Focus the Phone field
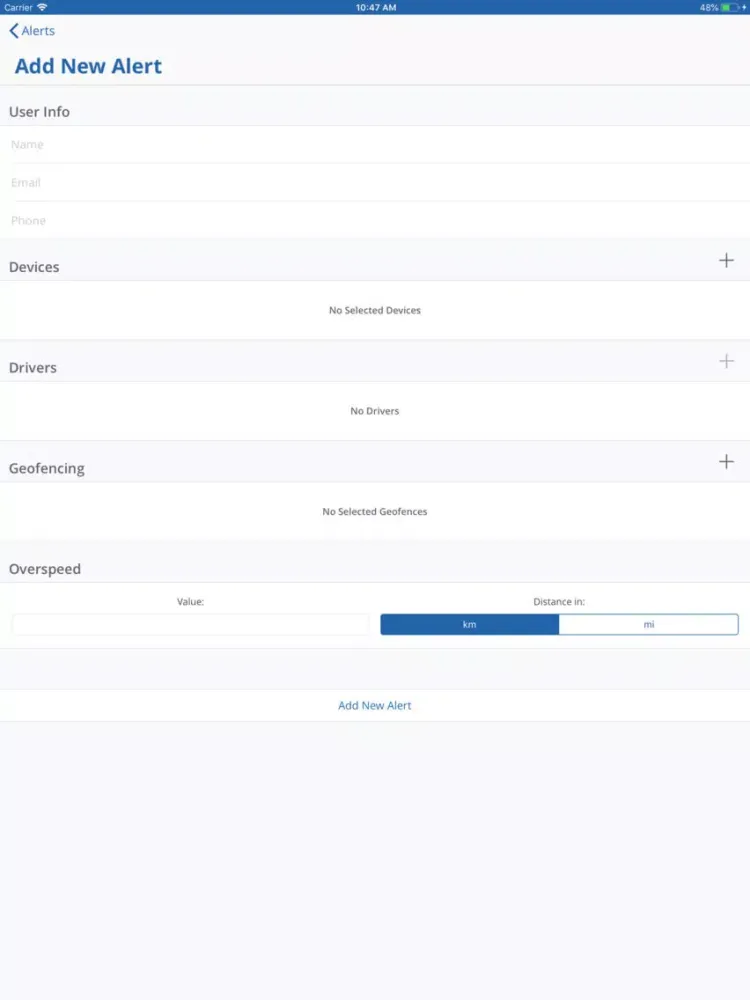 [x=375, y=221]
